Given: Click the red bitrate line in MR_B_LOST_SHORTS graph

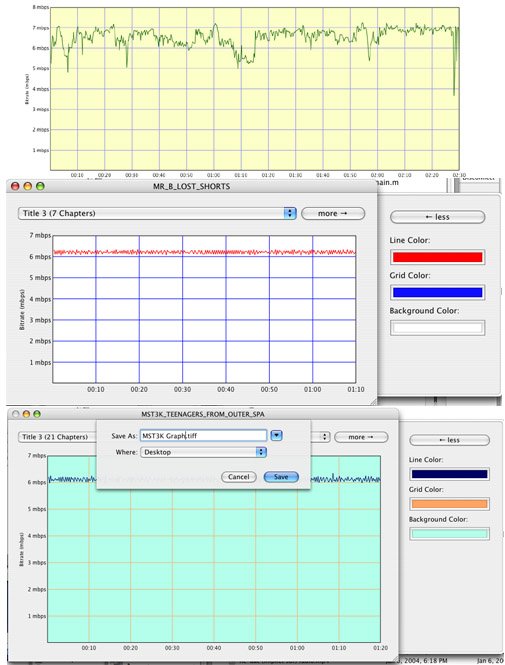Looking at the screenshot, I should point(204,252).
